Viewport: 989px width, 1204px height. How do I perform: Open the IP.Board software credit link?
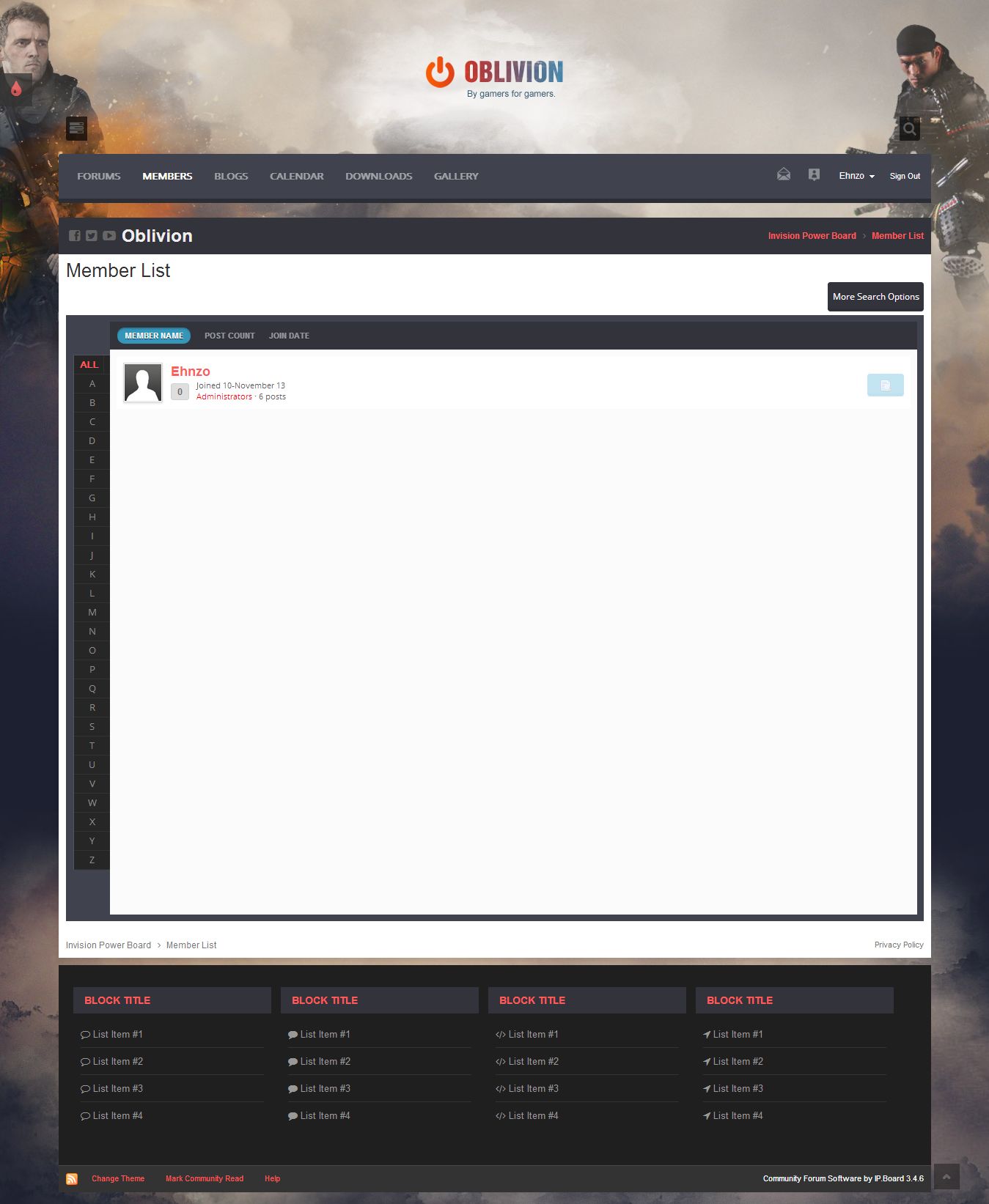(x=843, y=1178)
